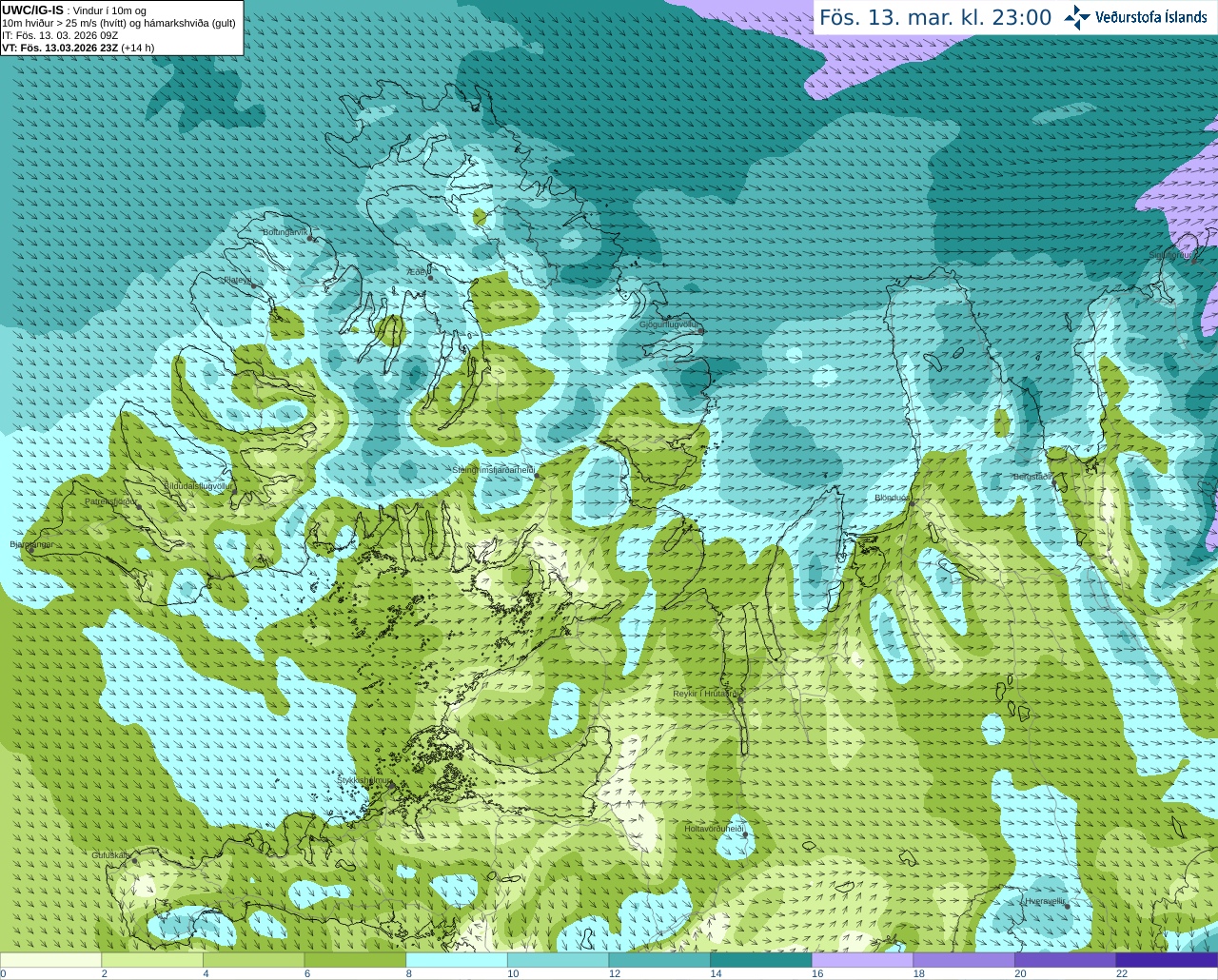Select the Steingrímsfjarðarheiði station marker
The height and width of the screenshot is (980, 1218).
click(536, 475)
